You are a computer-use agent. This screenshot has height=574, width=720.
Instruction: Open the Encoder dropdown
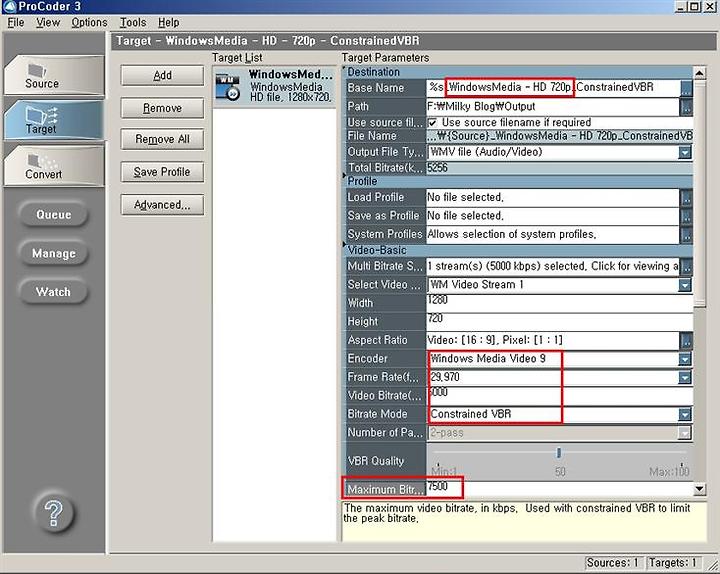point(685,359)
